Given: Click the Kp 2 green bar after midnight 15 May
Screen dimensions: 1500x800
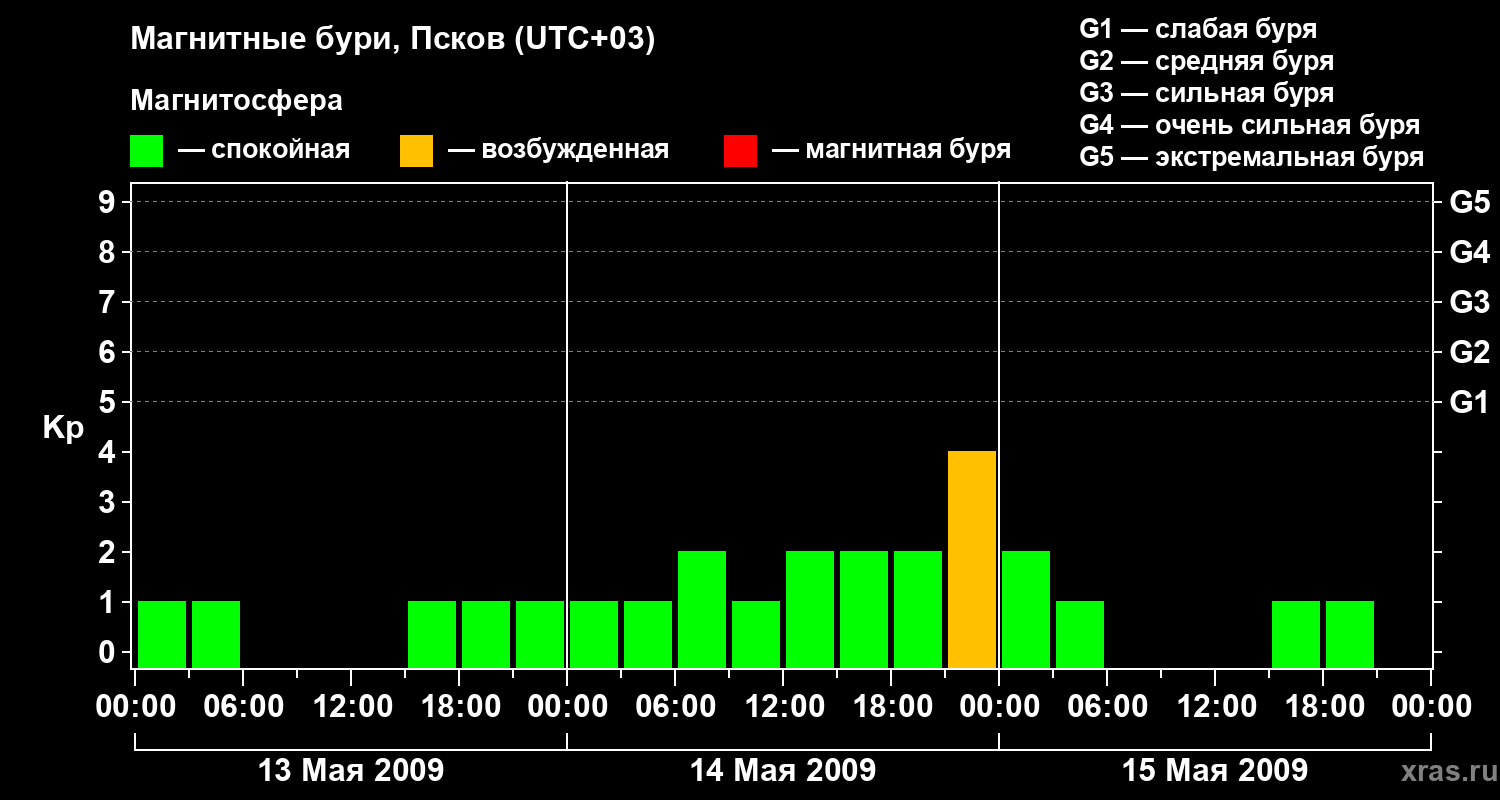Looking at the screenshot, I should coord(1026,609).
